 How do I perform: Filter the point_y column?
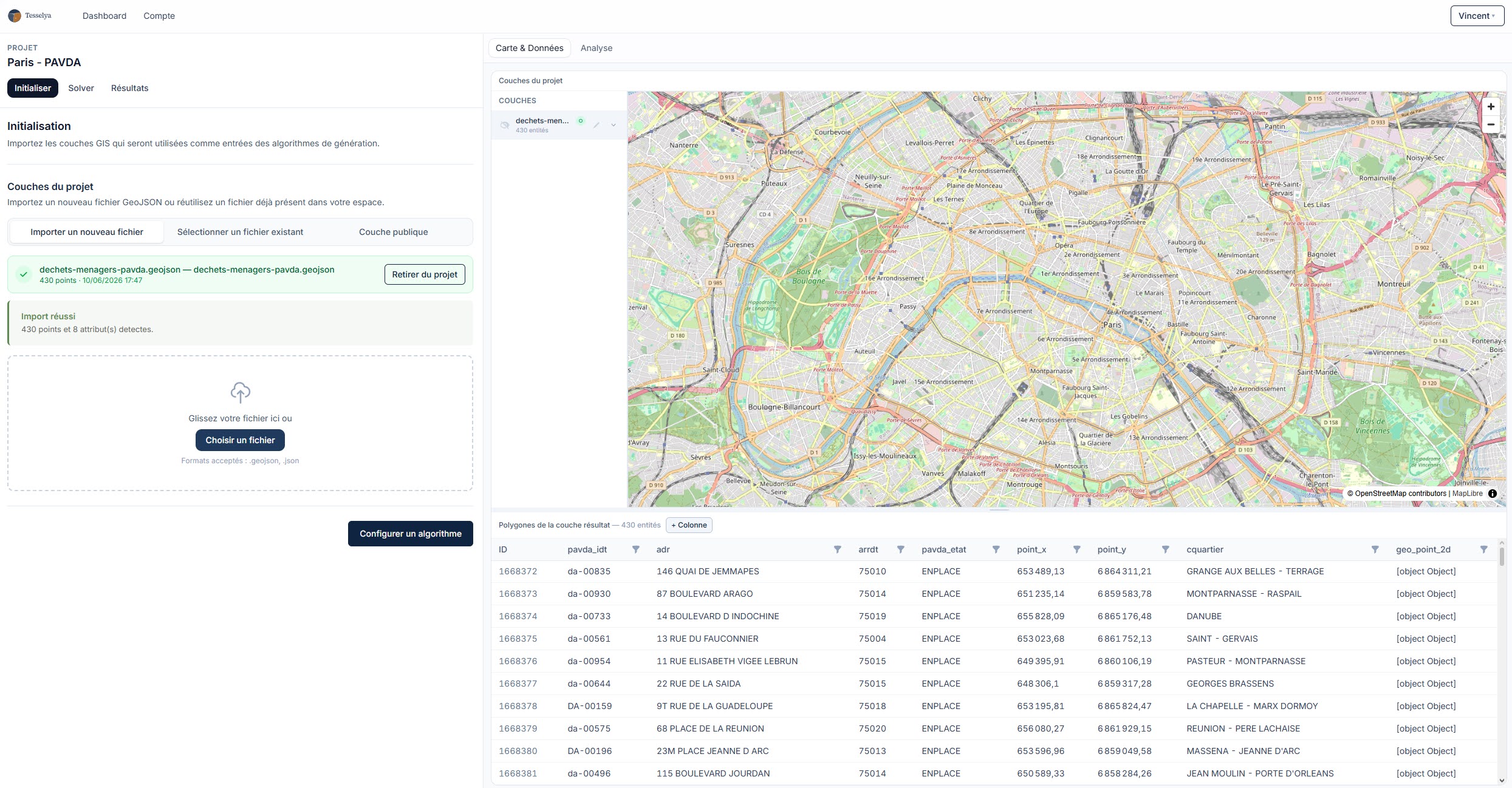[x=1165, y=549]
